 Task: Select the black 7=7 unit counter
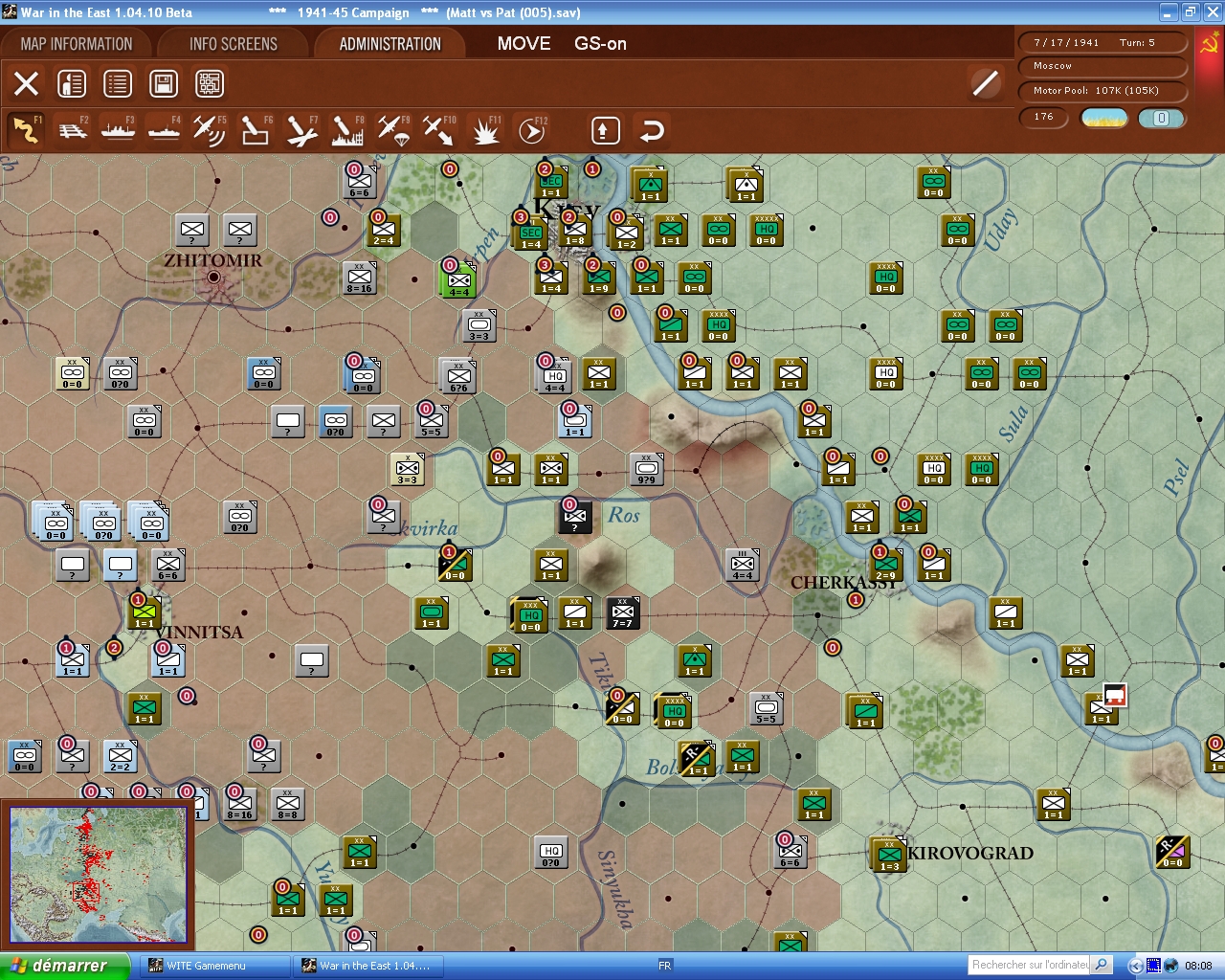tap(622, 612)
